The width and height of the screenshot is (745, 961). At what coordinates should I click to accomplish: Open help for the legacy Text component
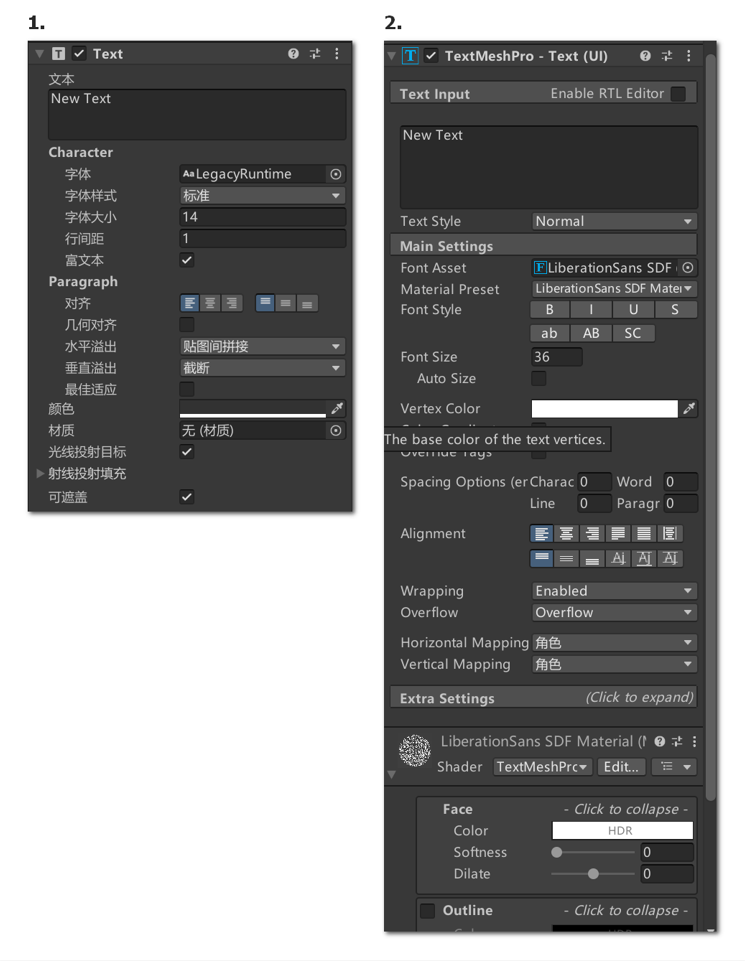[x=293, y=54]
